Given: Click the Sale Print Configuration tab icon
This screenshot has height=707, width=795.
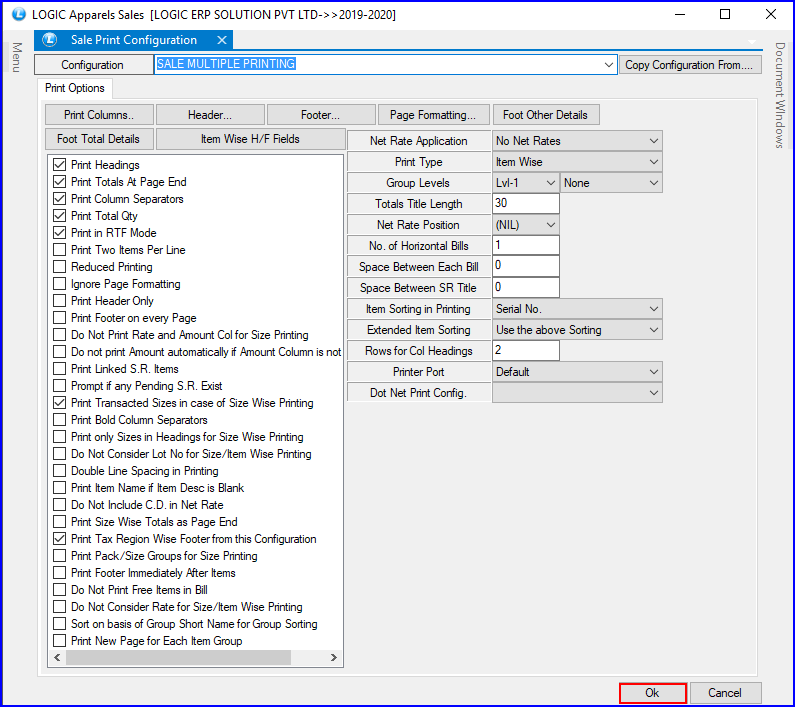Looking at the screenshot, I should (50, 40).
